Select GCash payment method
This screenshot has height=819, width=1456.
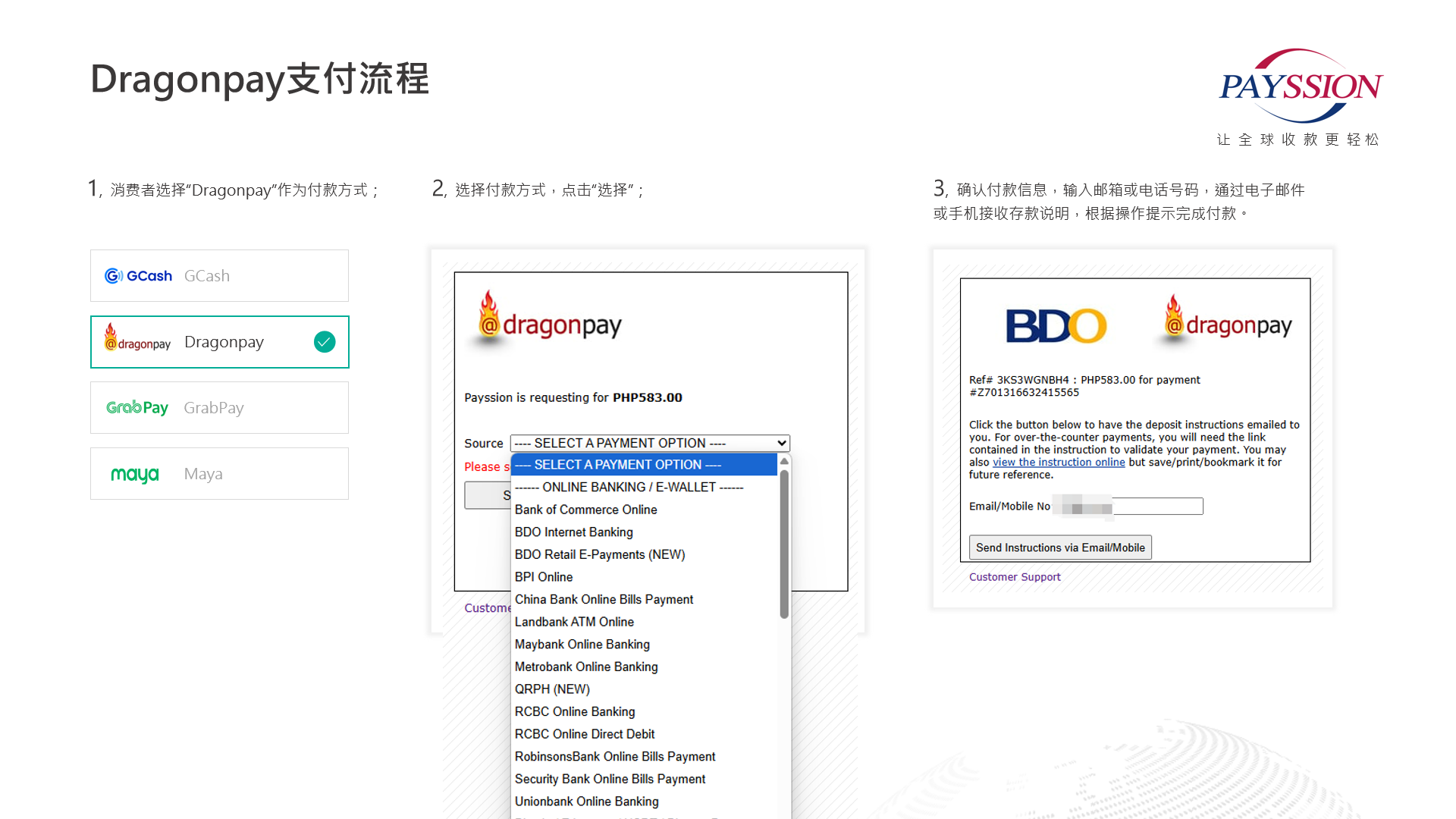pos(219,276)
